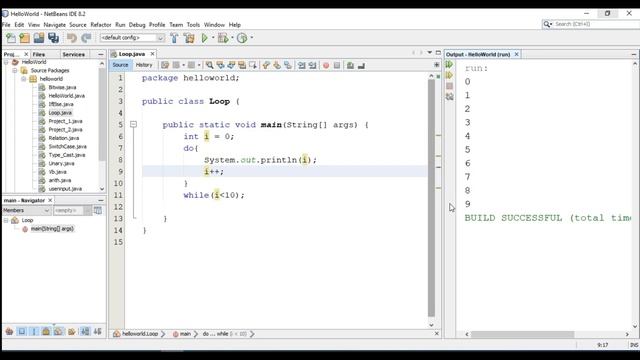Image resolution: width=640 pixels, height=360 pixels.
Task: Click the Find Selection magnifier icon
Action: pyautogui.click(x=209, y=65)
